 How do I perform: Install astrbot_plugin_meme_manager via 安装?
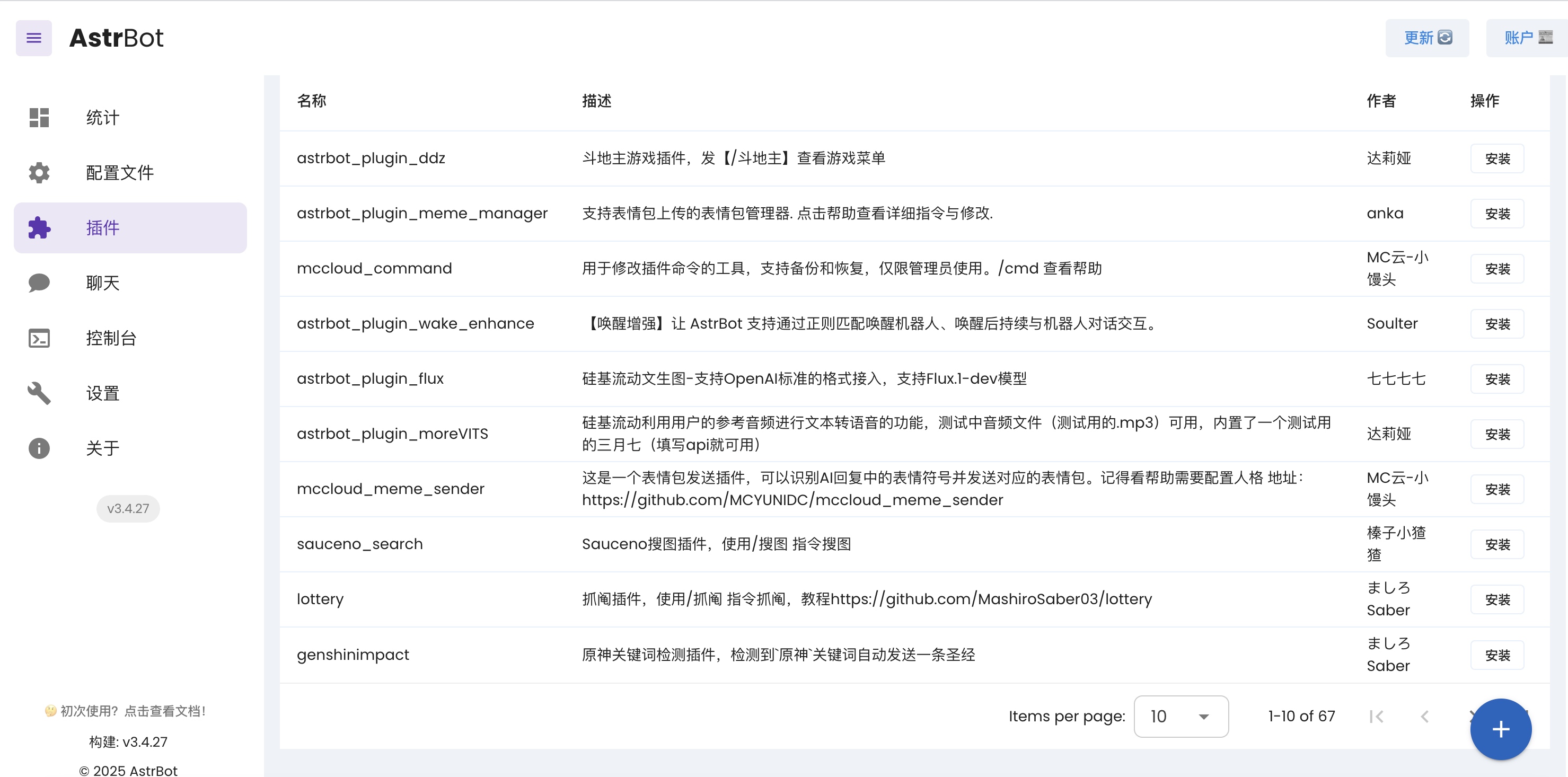point(1497,214)
